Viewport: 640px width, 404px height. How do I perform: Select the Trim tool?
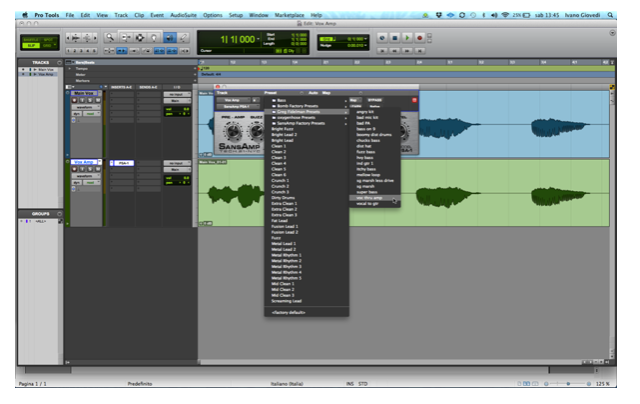[x=126, y=38]
